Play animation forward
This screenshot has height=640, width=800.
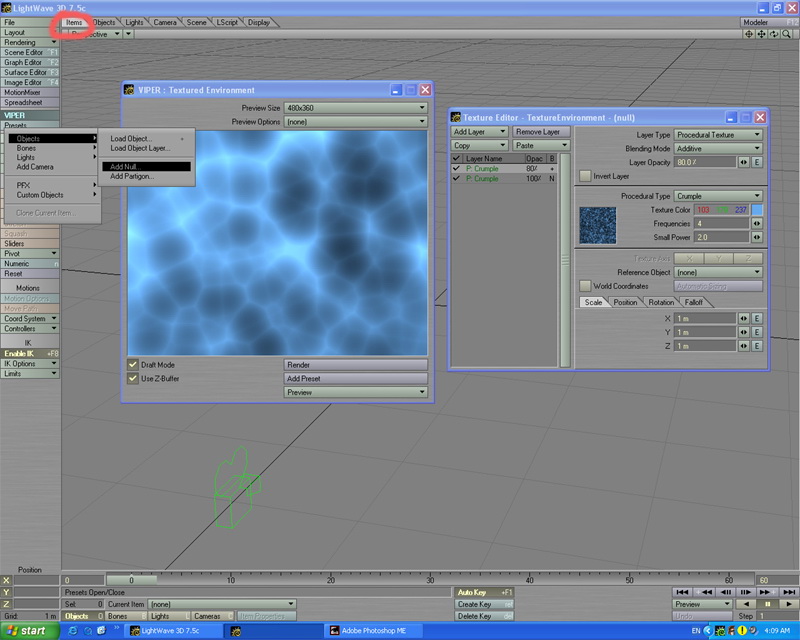coord(788,604)
